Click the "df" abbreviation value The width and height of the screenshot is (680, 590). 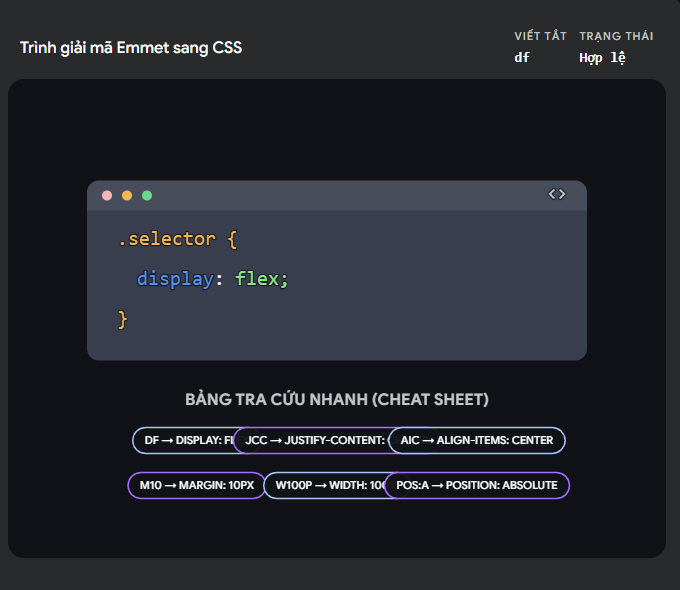pos(522,58)
